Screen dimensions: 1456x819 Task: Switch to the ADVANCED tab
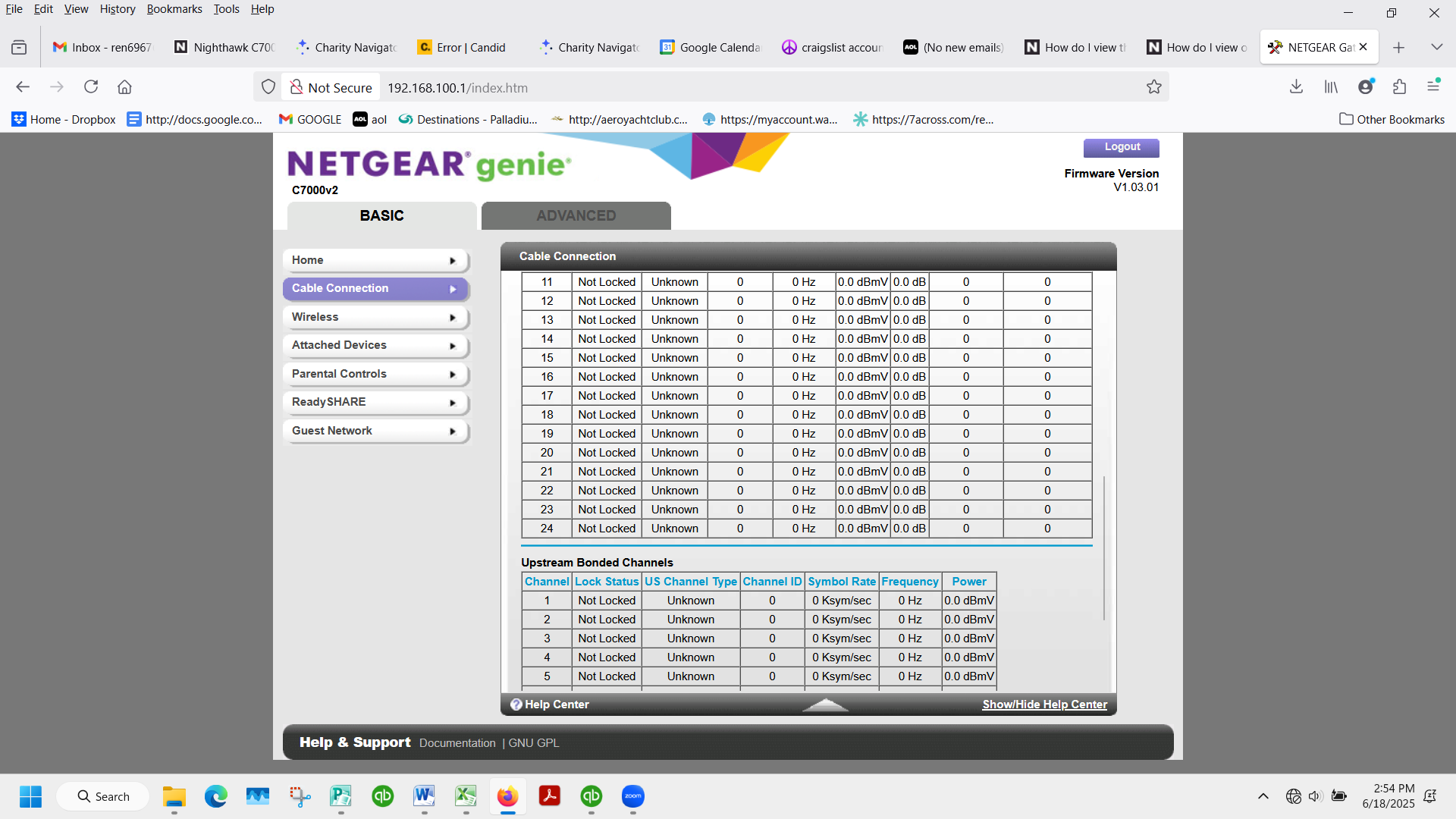[x=576, y=215]
